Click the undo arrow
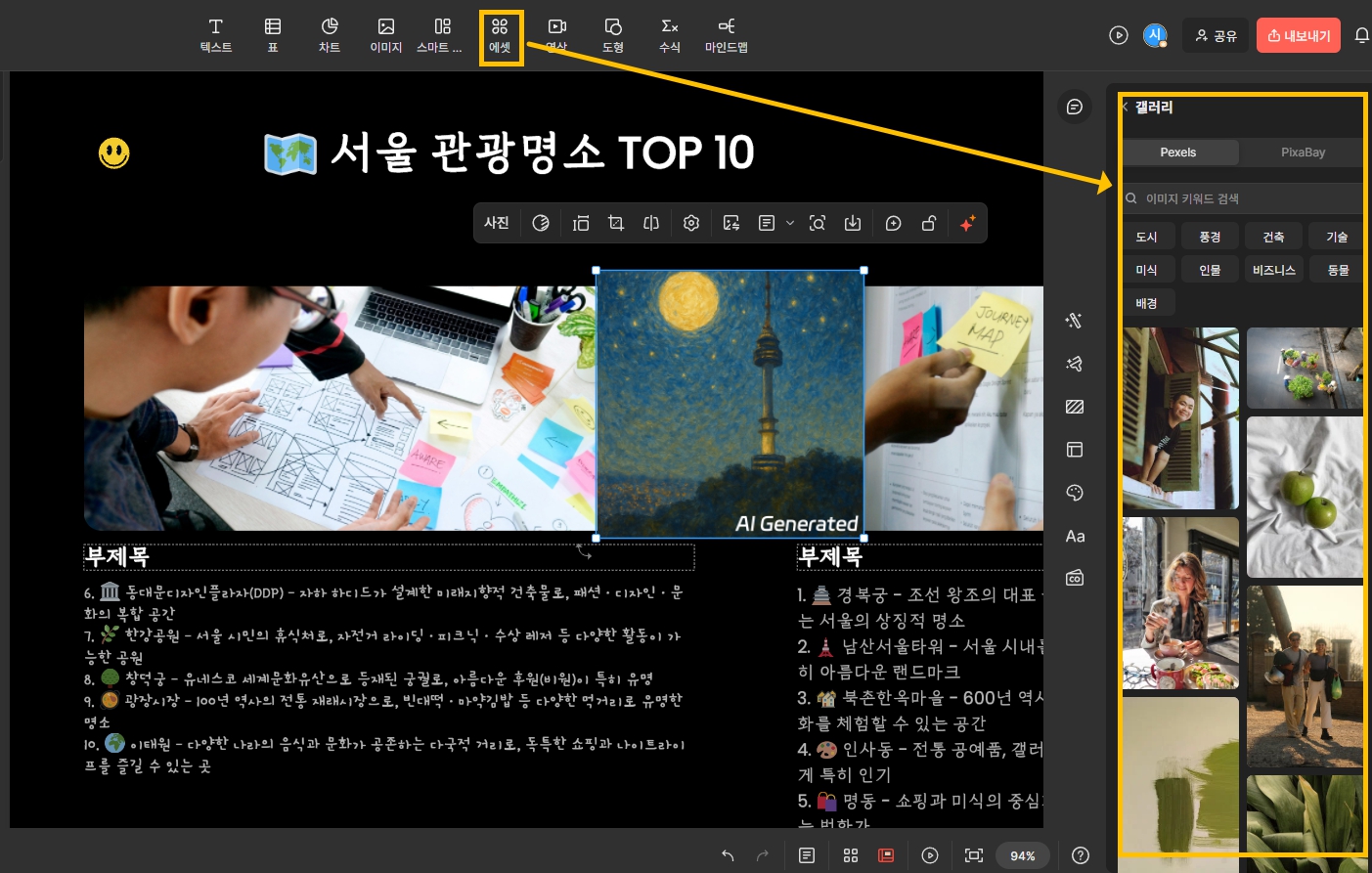Image resolution: width=1372 pixels, height=873 pixels. click(x=728, y=855)
